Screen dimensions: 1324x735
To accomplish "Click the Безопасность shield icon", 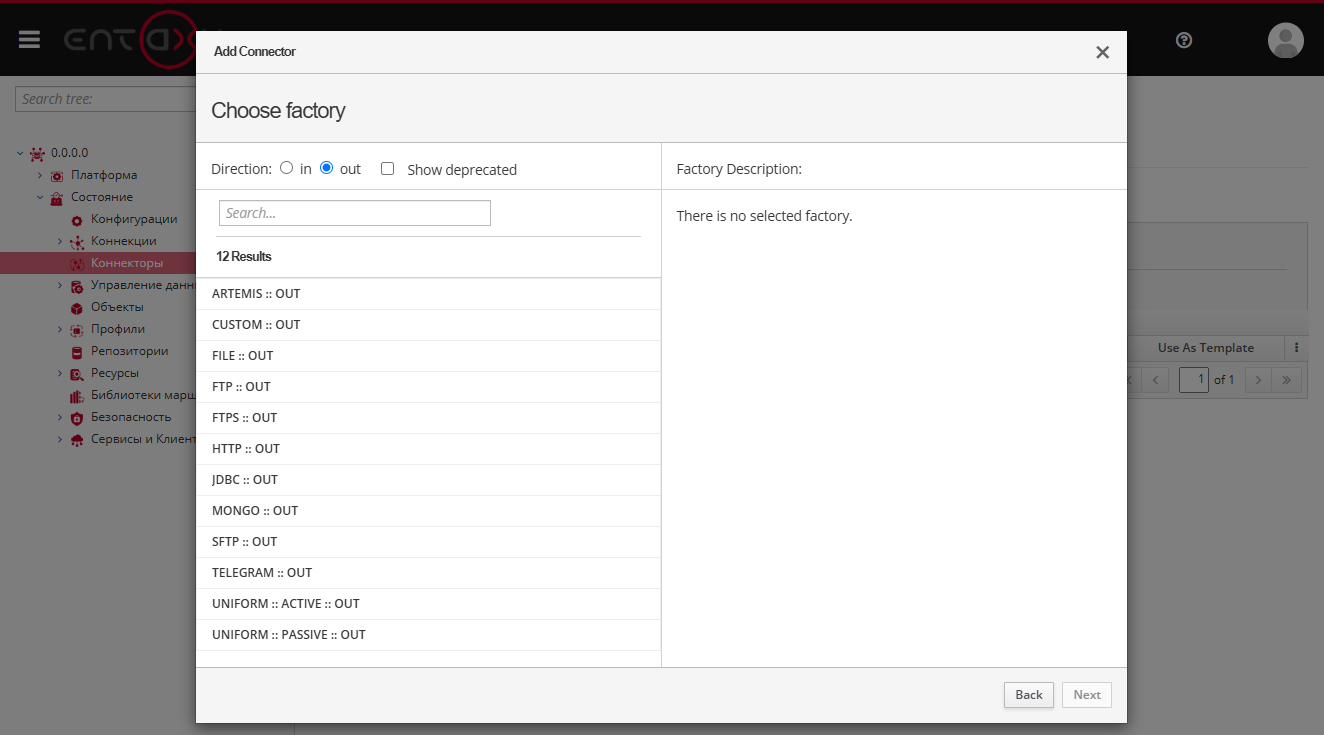I will click(x=77, y=418).
